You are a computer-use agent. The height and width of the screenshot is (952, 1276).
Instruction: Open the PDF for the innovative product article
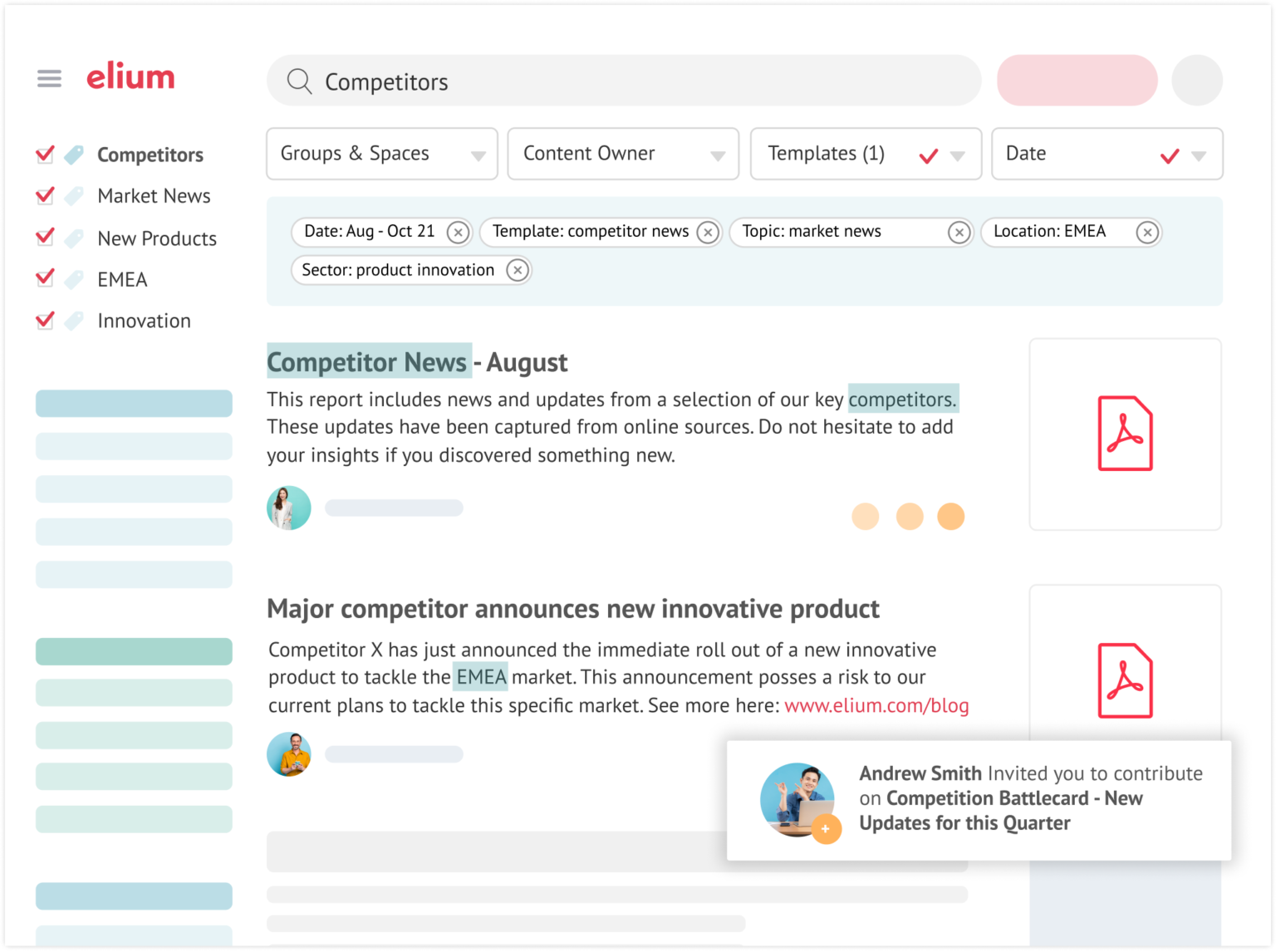click(x=1125, y=681)
